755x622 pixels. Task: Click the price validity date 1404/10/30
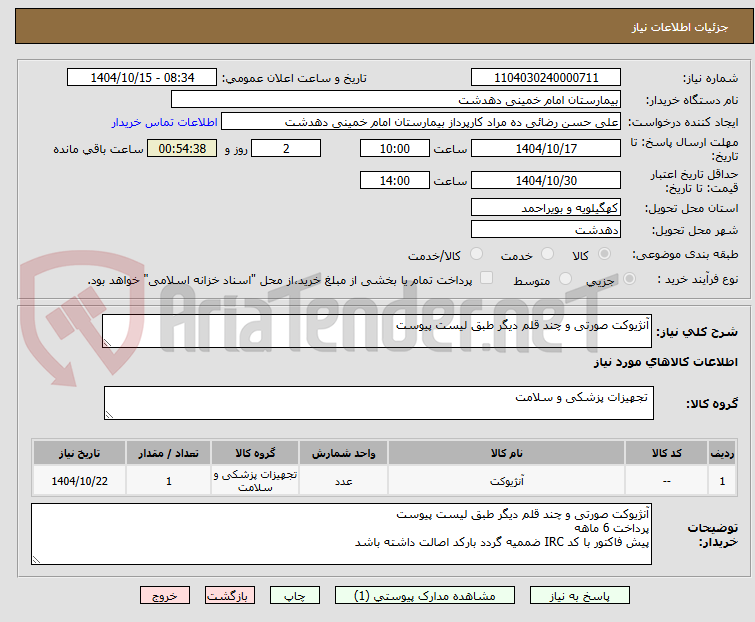click(x=546, y=181)
